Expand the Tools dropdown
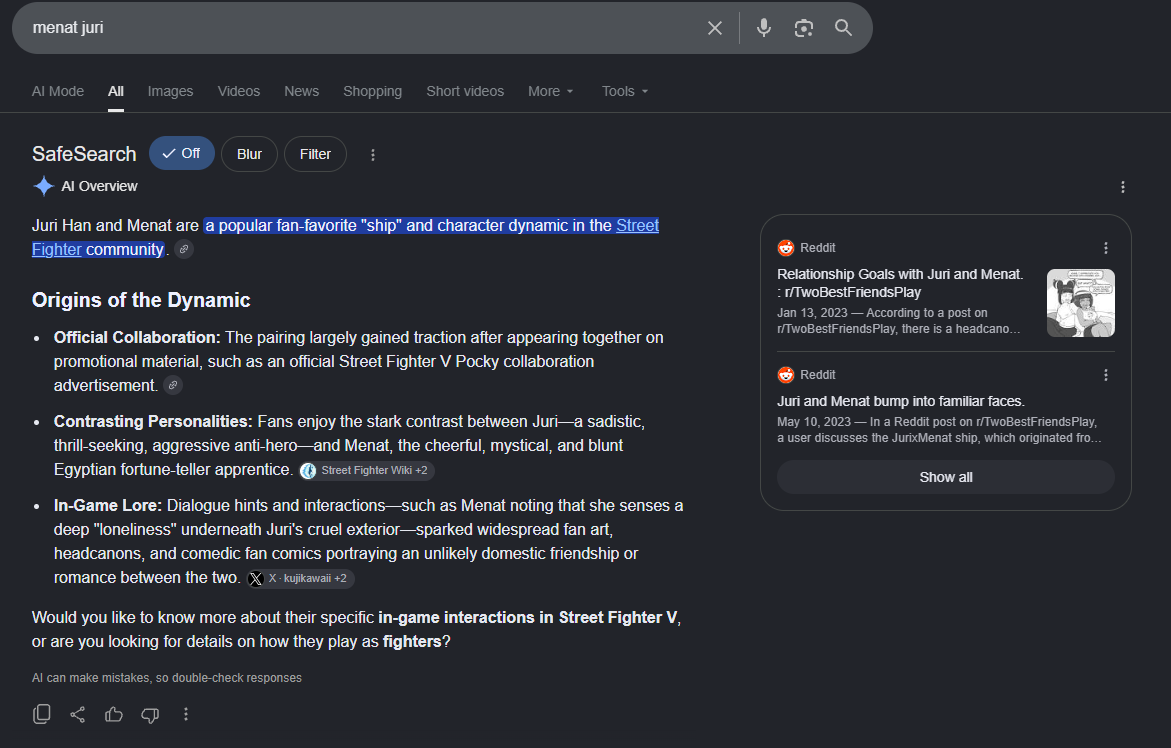This screenshot has height=748, width=1171. tap(625, 91)
